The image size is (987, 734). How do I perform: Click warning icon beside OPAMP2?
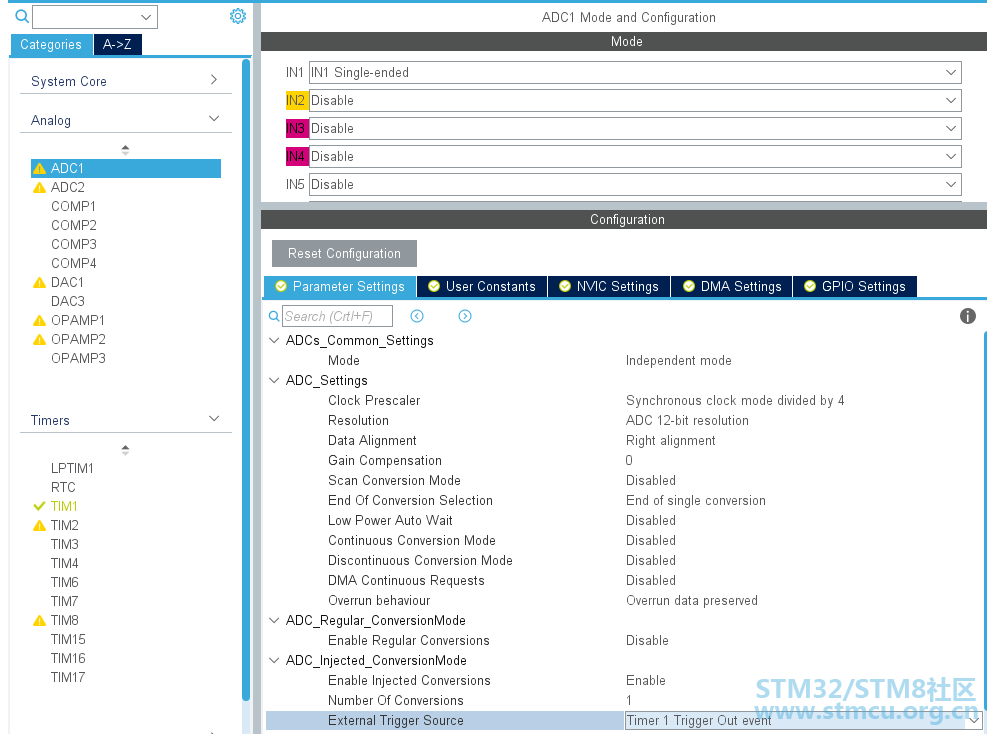tap(40, 339)
